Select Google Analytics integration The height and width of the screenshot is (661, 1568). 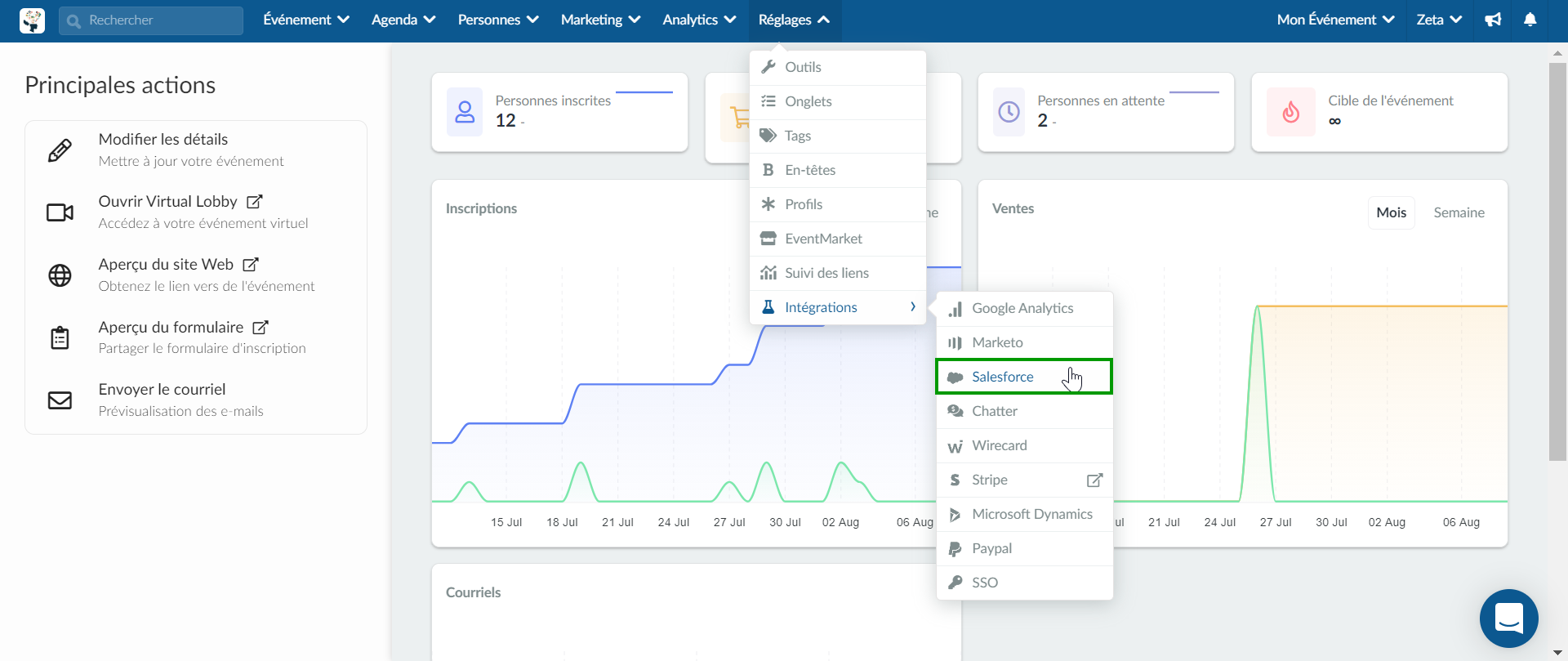[1024, 308]
